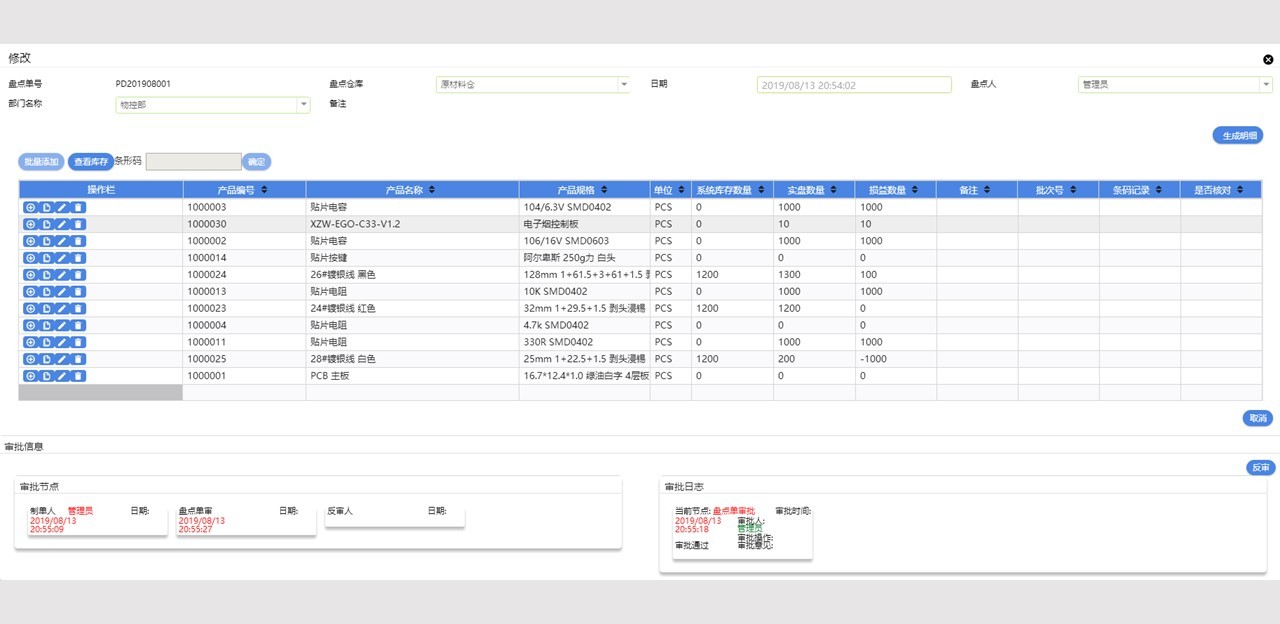Open the 部门名称 dropdown
Screen dimensions: 1280x624
(x=303, y=105)
